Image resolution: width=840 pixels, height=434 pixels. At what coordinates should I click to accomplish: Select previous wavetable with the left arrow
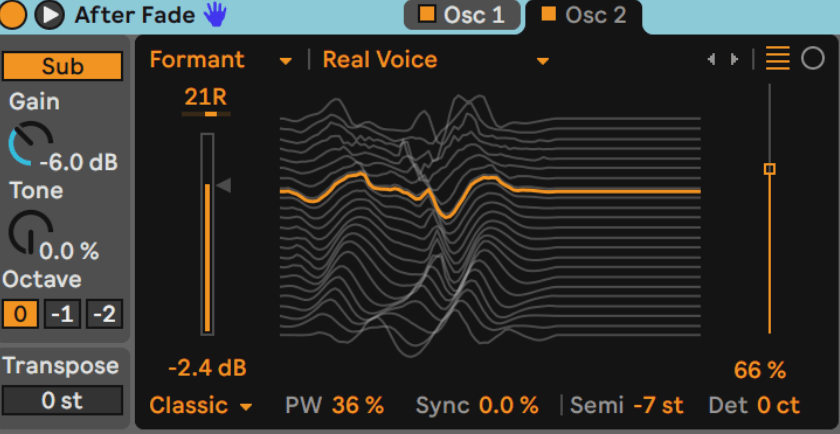click(x=711, y=60)
